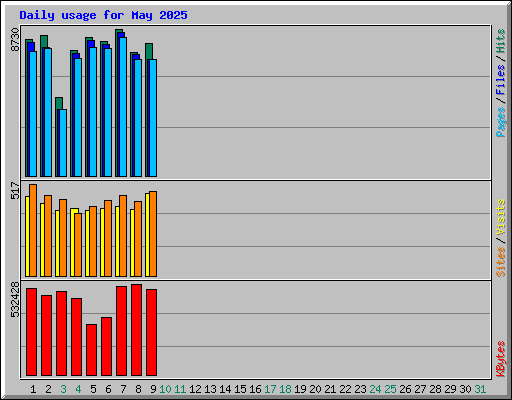Click green day label 18
The width and height of the screenshot is (512, 400).
(285, 389)
